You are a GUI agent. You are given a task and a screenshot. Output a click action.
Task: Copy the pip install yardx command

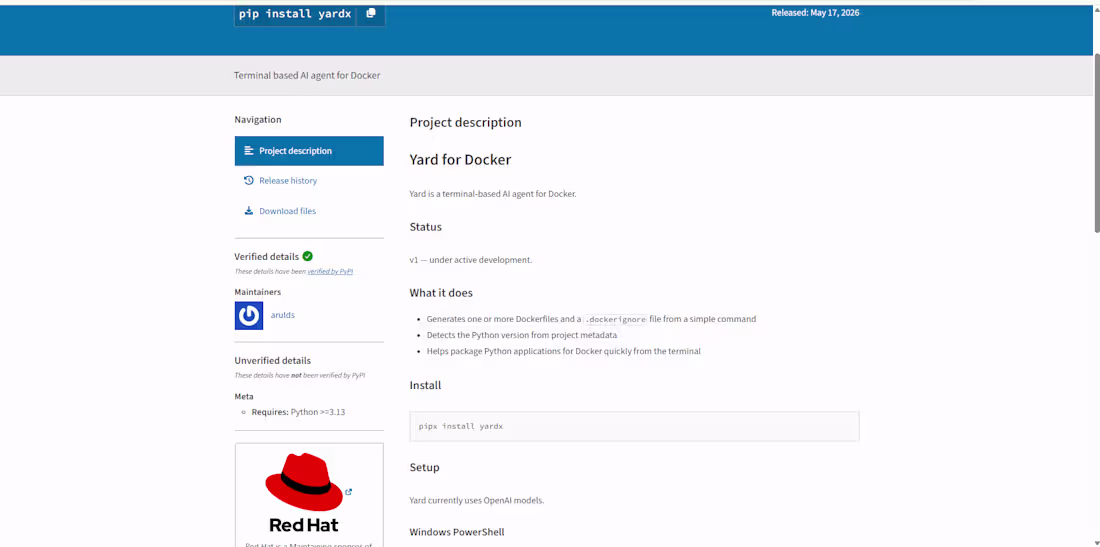coord(371,14)
